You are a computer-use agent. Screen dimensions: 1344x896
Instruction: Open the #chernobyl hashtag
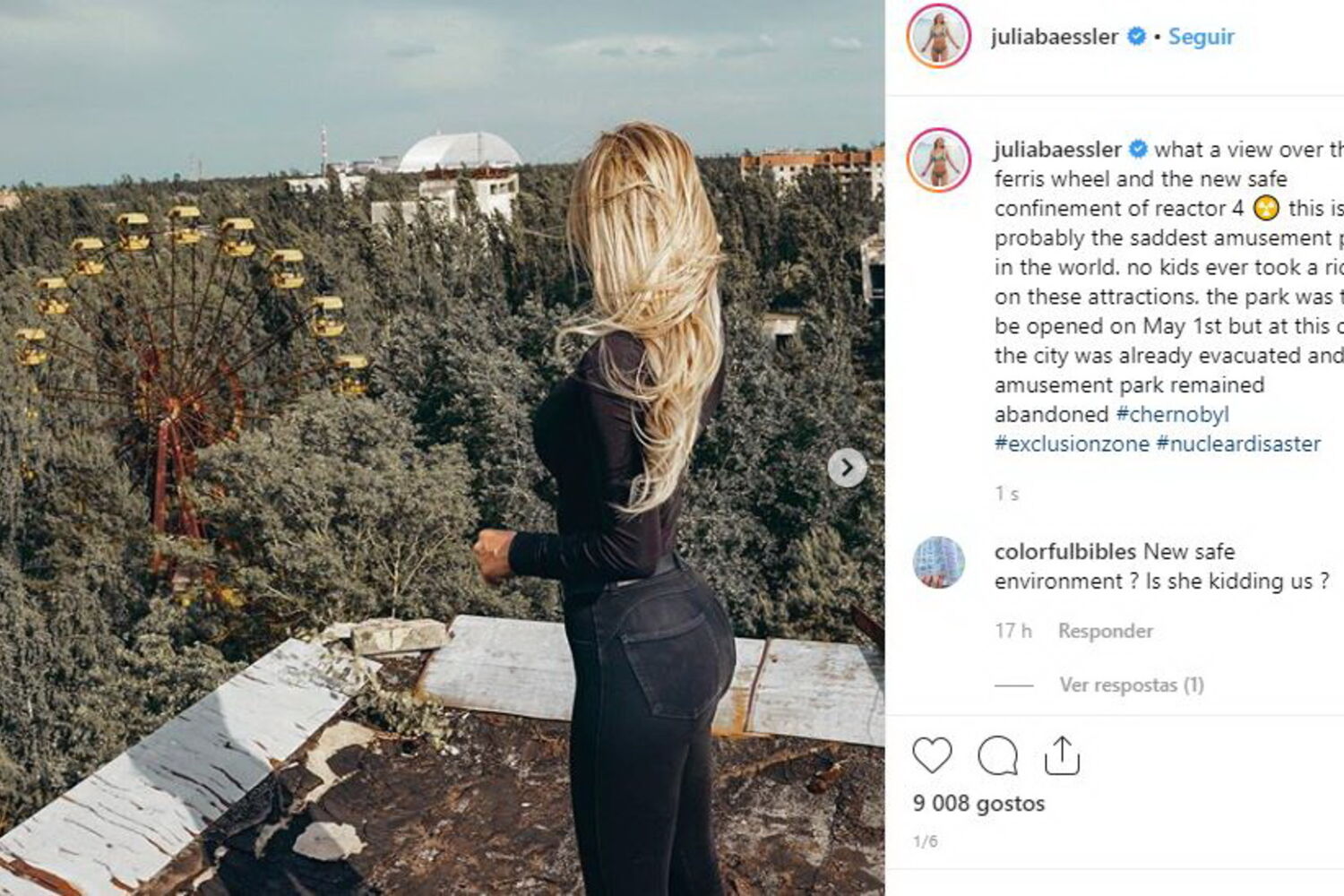(1172, 414)
